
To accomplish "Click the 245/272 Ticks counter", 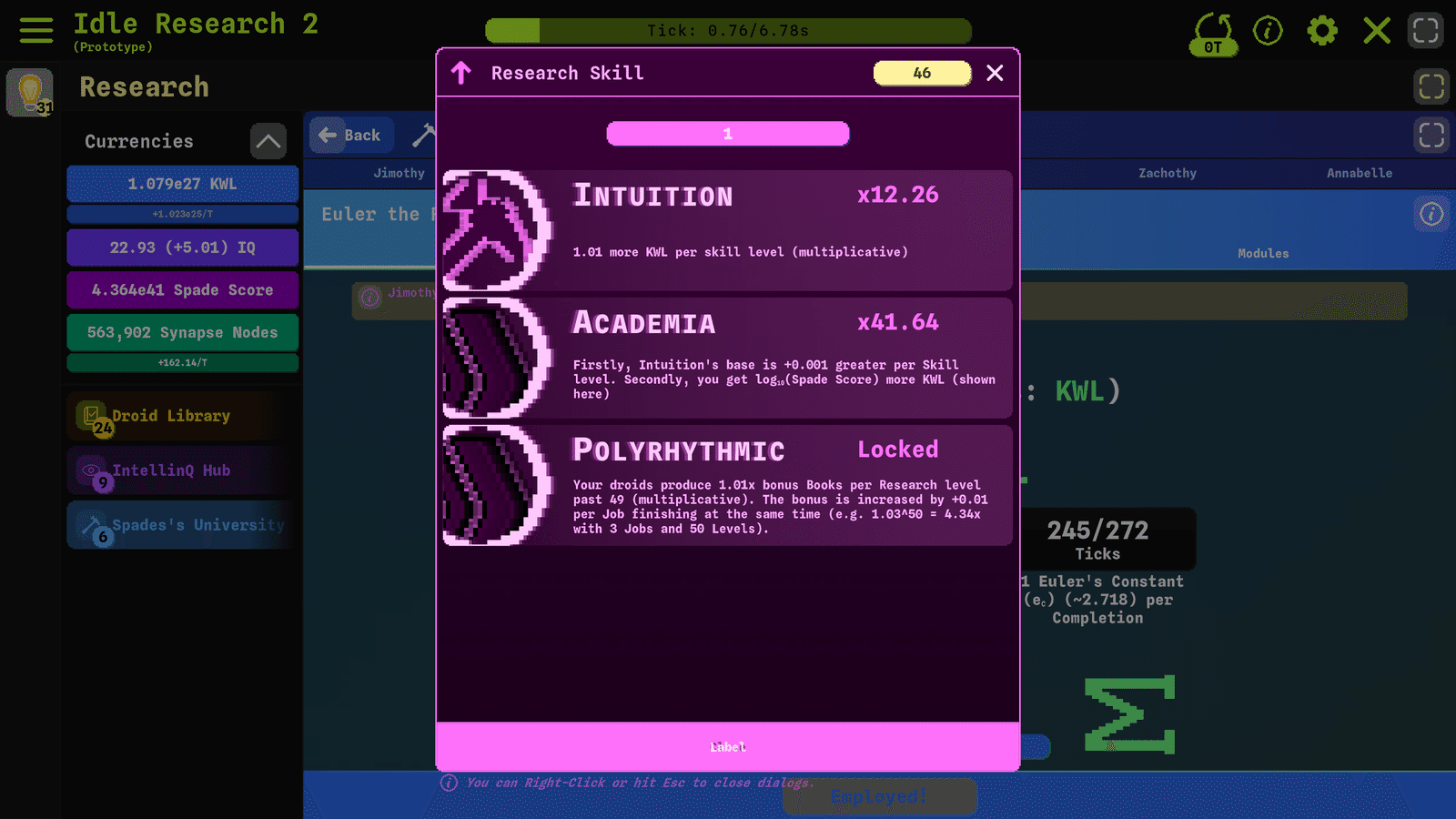I will coord(1098,539).
